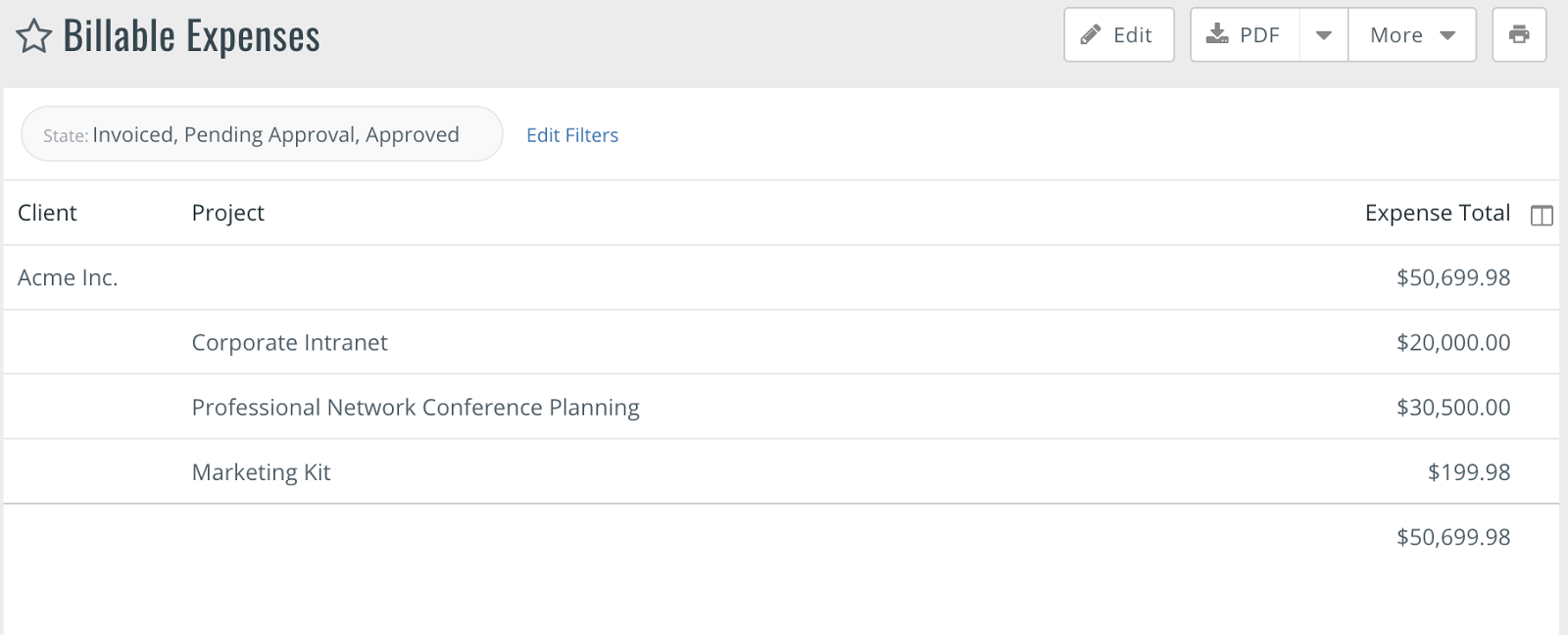The image size is (1568, 635).
Task: Open the column chooser icon
Action: (x=1542, y=216)
